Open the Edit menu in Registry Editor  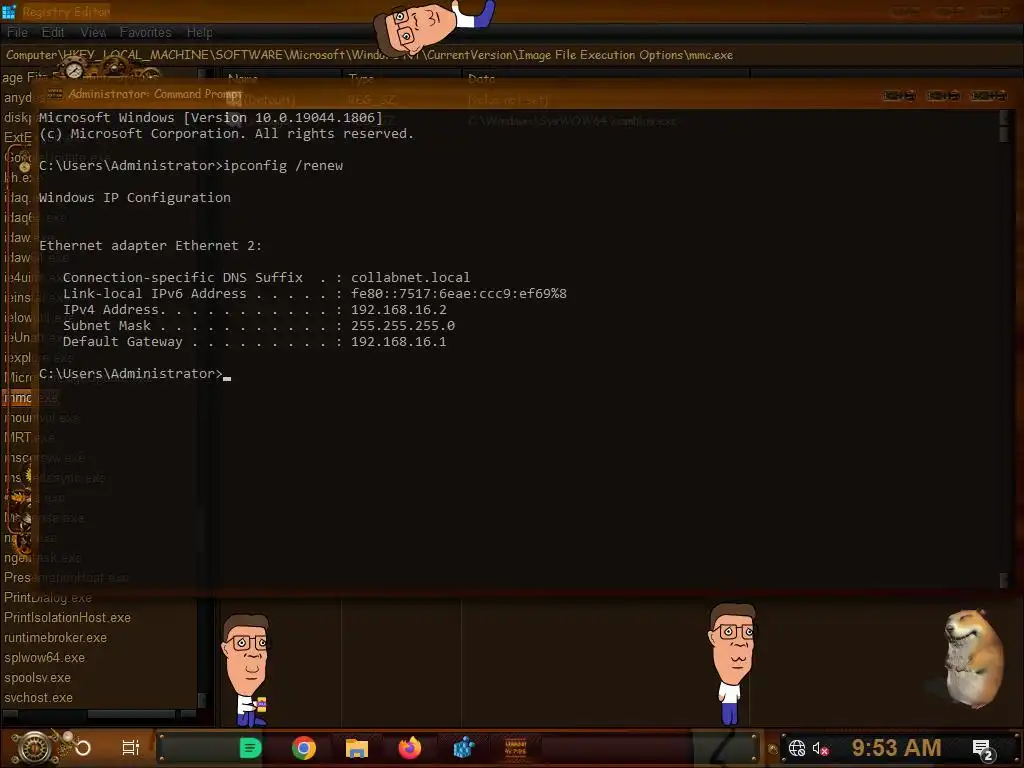(53, 32)
